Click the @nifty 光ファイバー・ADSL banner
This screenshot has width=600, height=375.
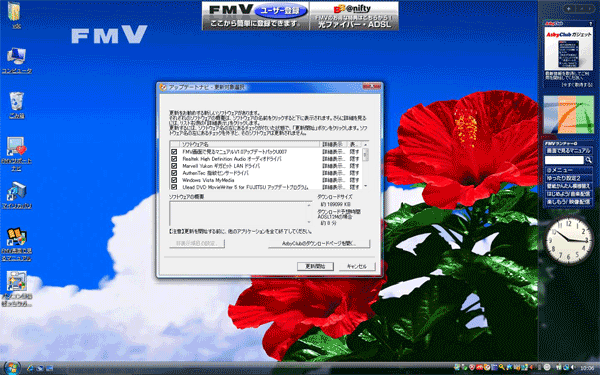(x=354, y=16)
